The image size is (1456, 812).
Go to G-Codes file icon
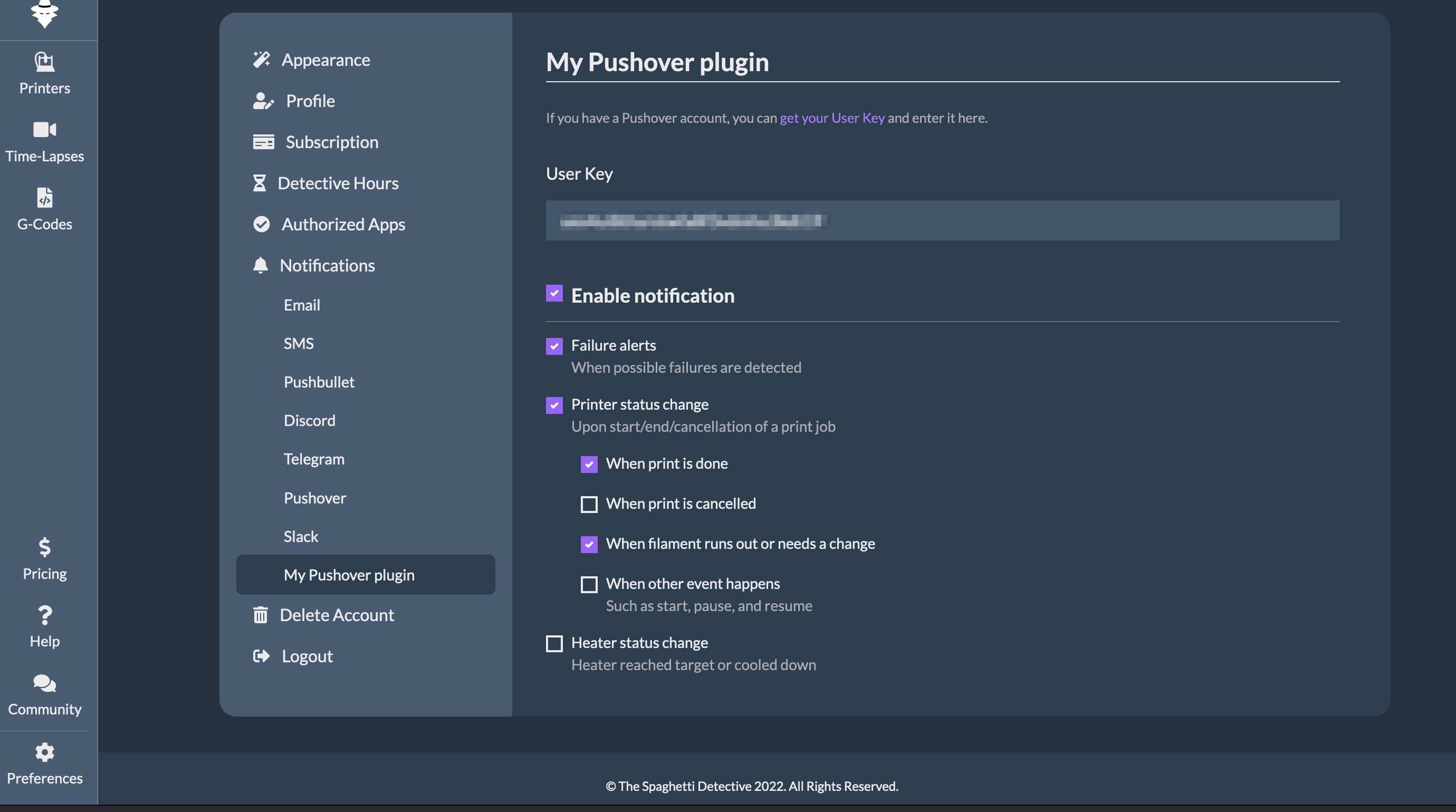(x=45, y=198)
